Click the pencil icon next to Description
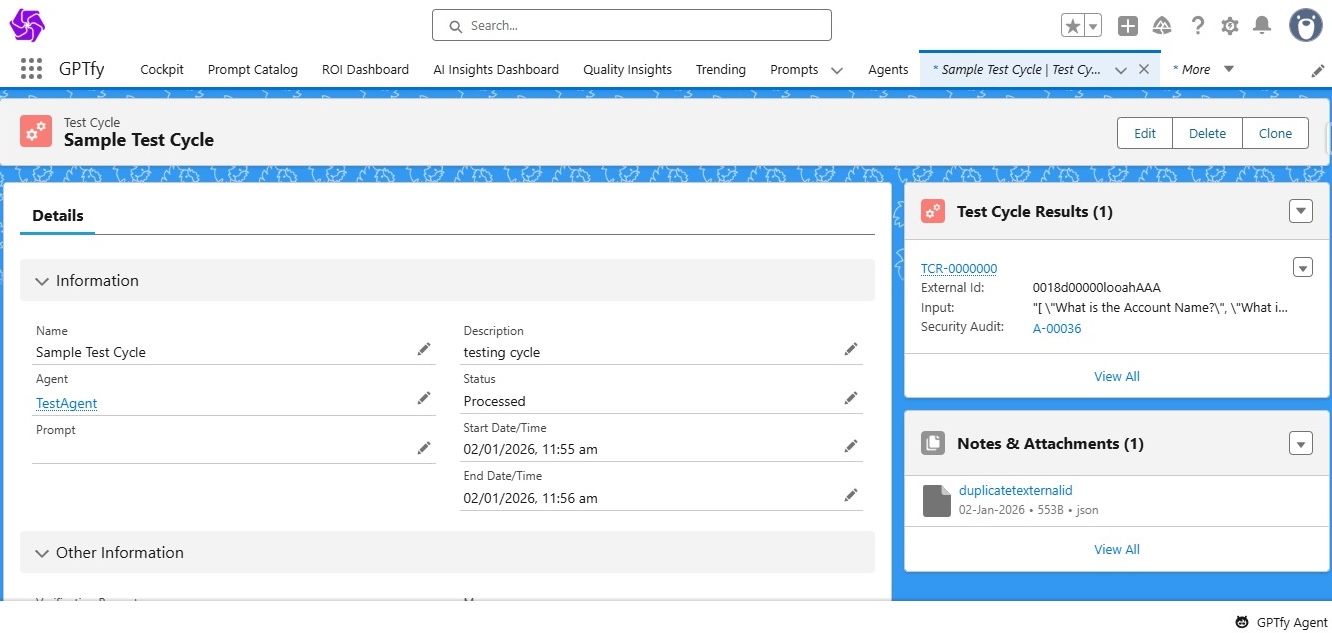 tap(850, 349)
